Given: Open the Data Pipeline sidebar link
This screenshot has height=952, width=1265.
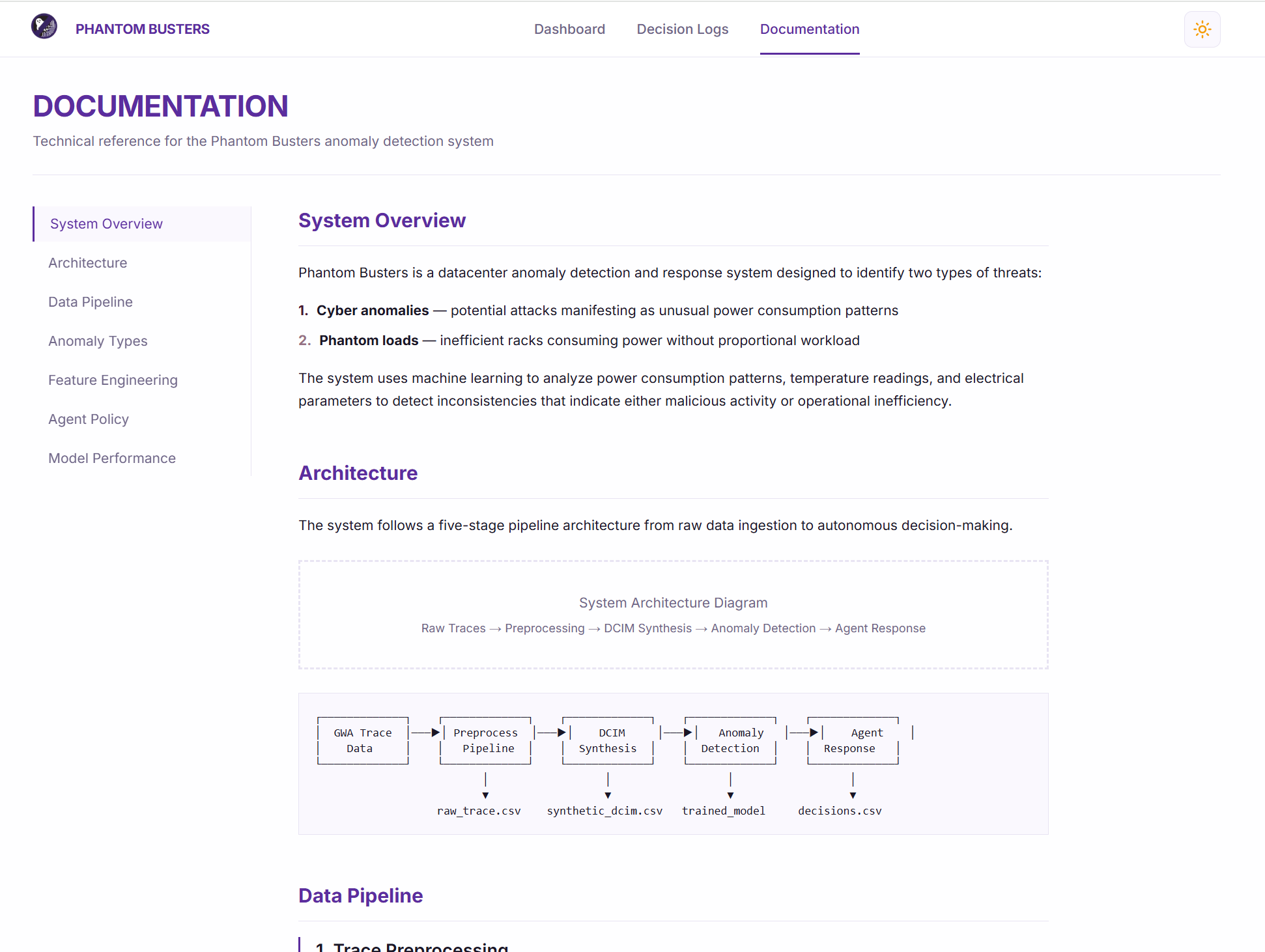Looking at the screenshot, I should click(90, 302).
